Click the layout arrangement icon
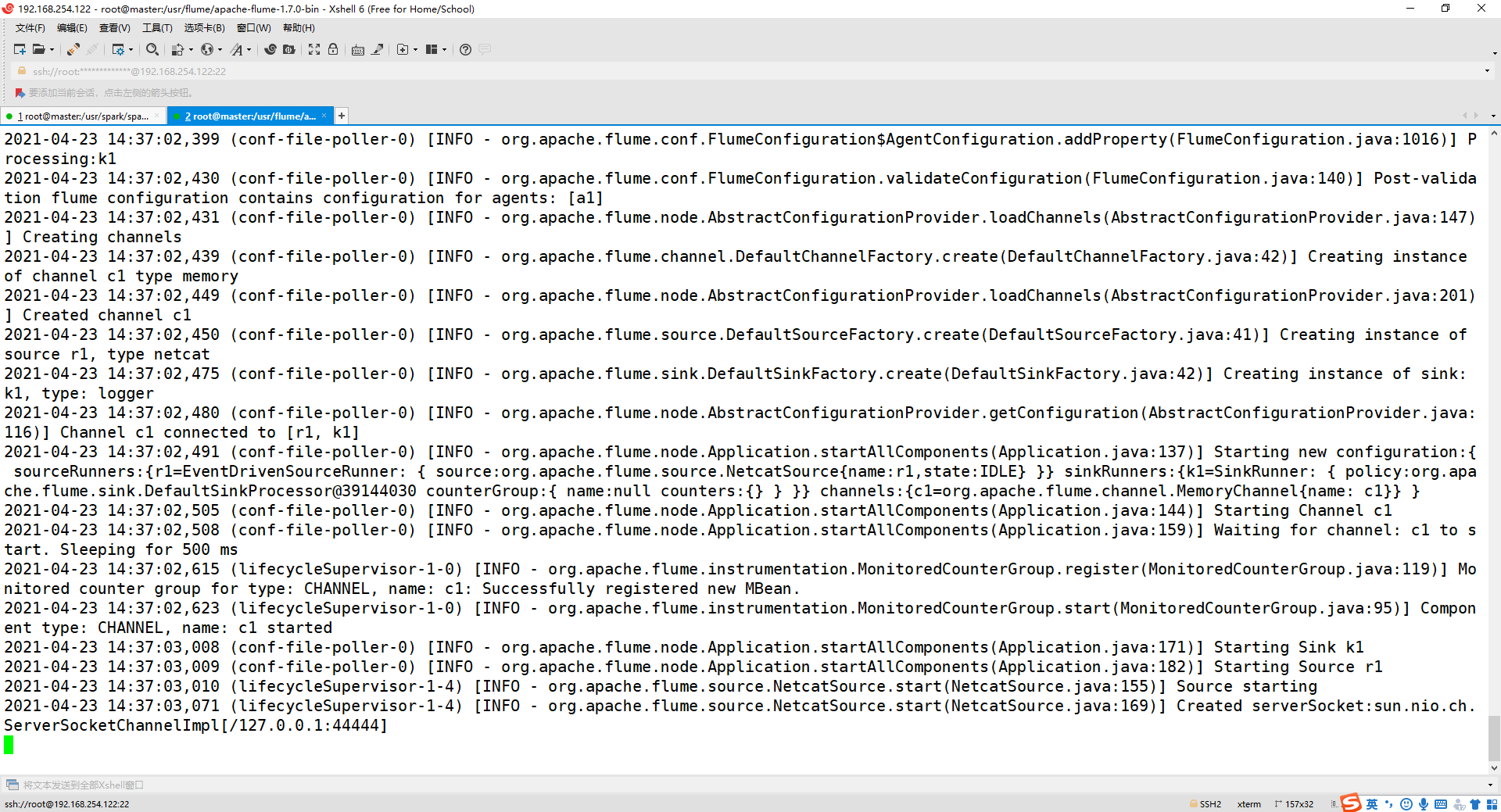Screen dimensions: 1501x812 click(432, 49)
